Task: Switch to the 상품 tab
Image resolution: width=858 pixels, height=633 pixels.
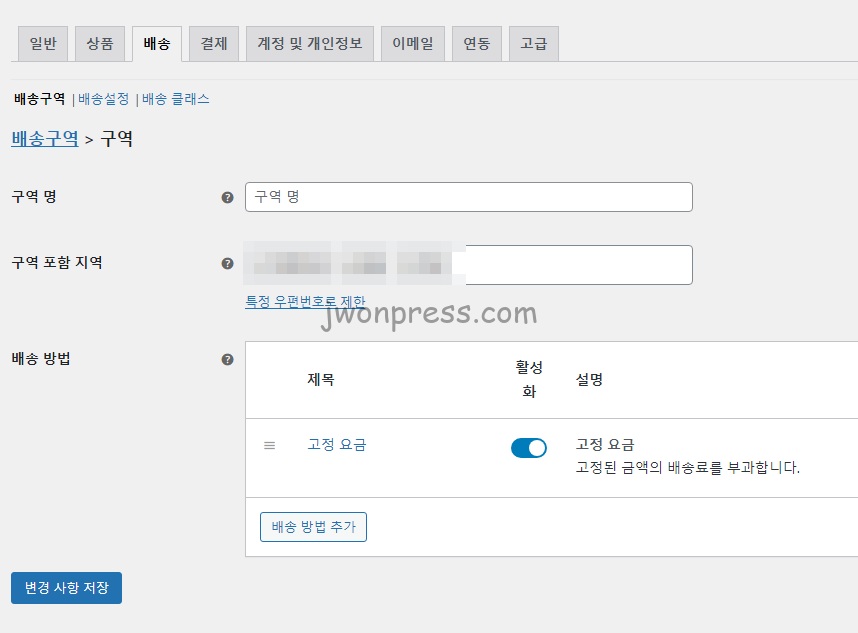Action: (x=100, y=44)
